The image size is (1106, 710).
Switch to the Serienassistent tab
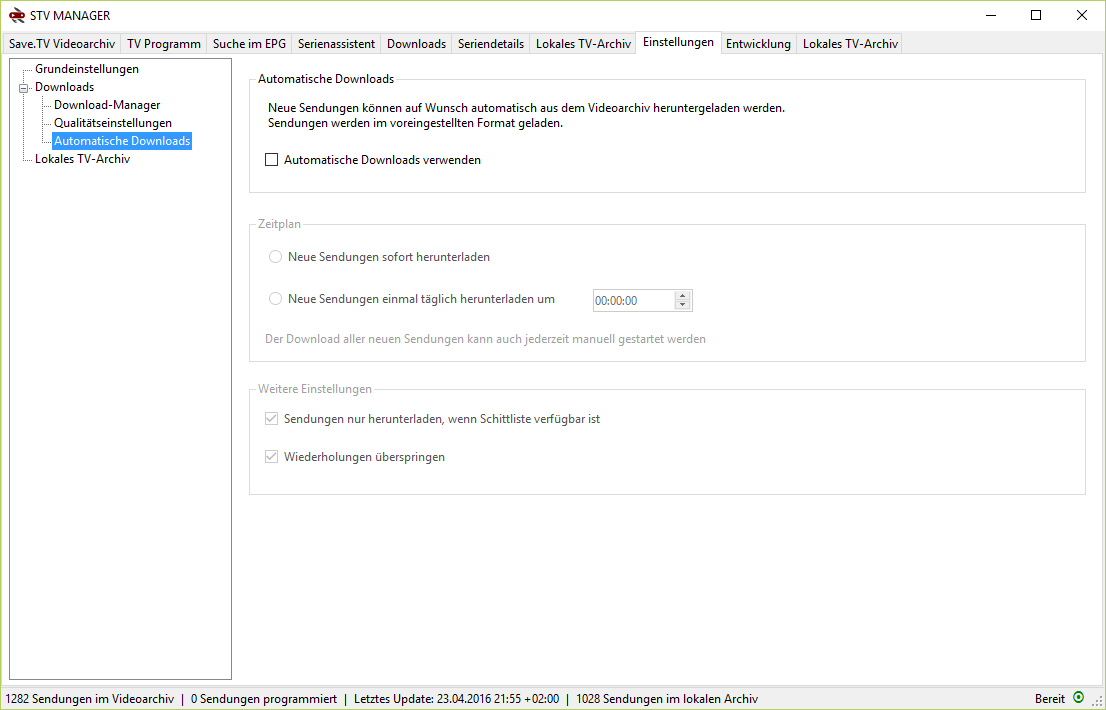point(336,43)
